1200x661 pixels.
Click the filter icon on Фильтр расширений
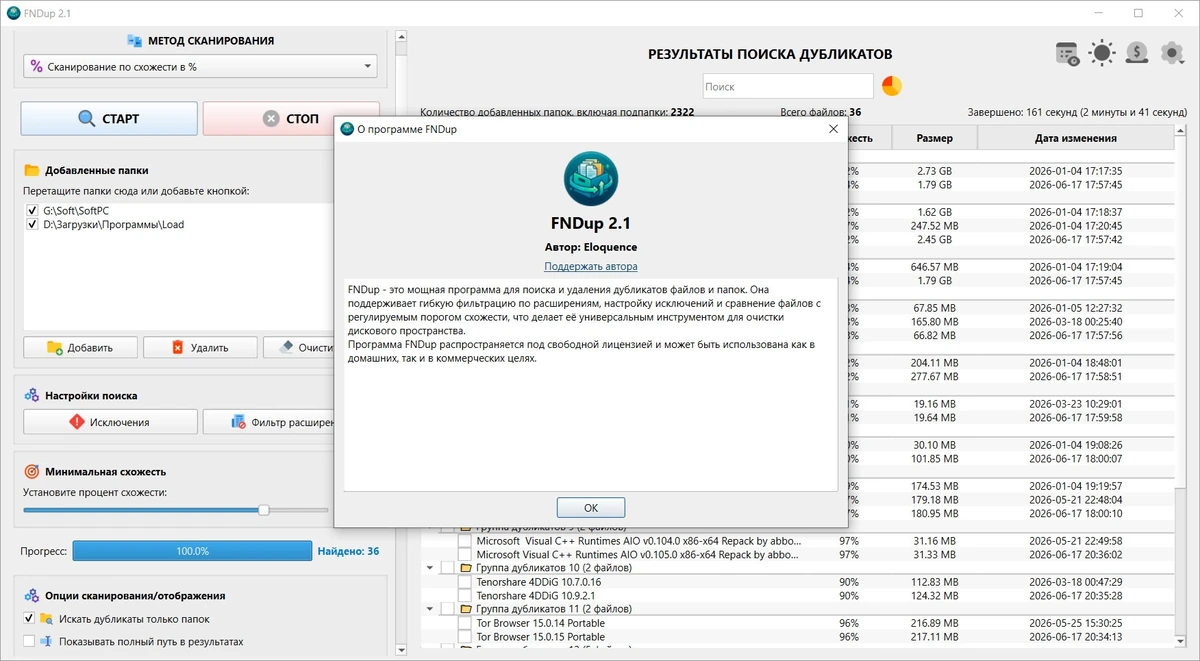239,422
